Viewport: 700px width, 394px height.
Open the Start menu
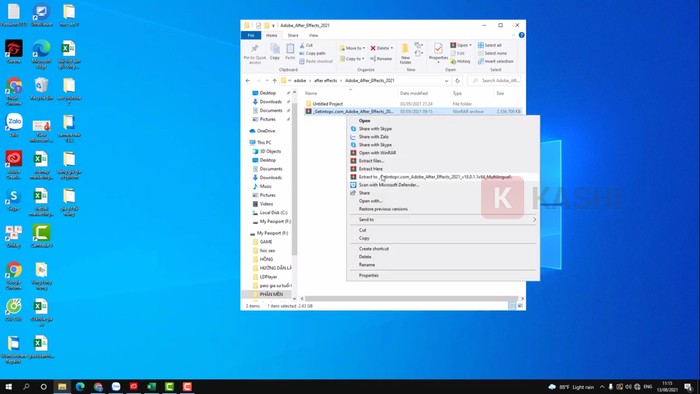click(x=8, y=386)
